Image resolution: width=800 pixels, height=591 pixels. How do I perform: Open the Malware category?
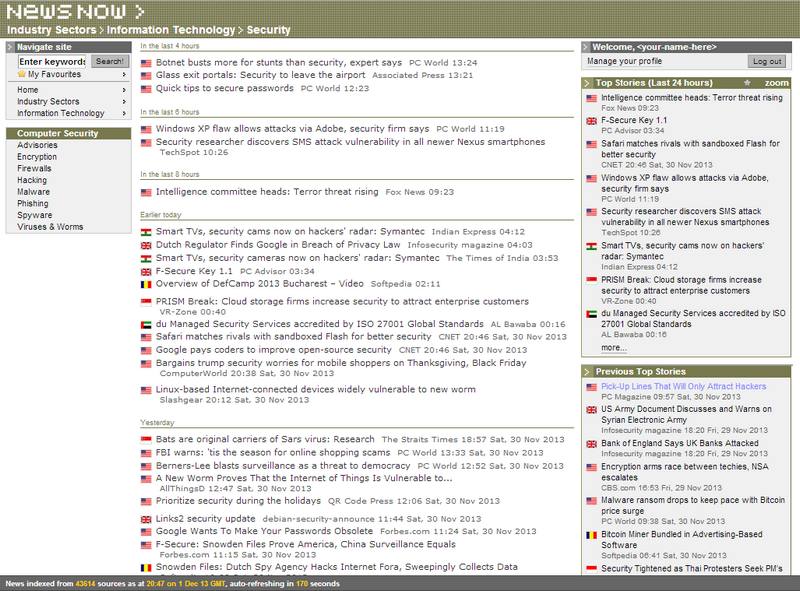click(33, 192)
